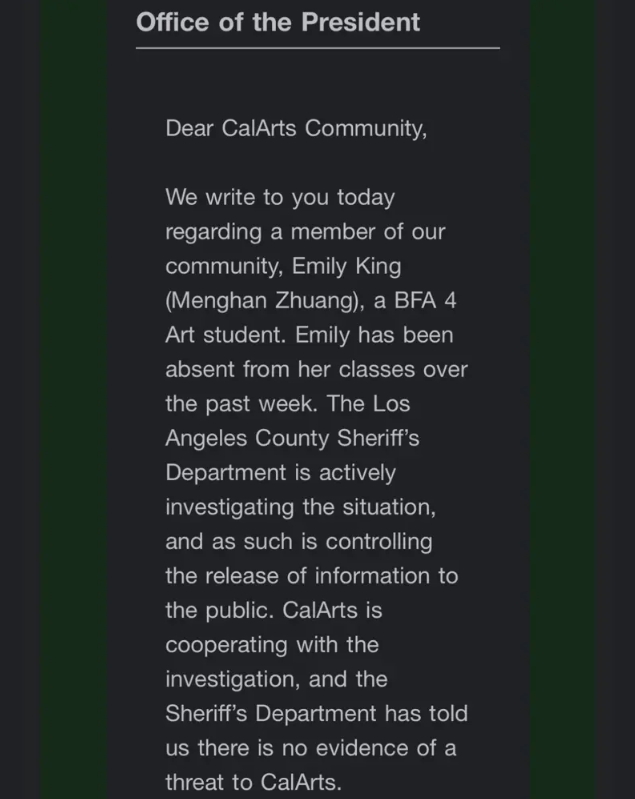635x799 pixels.
Task: Click the line "the release of information to"
Action: [311, 576]
